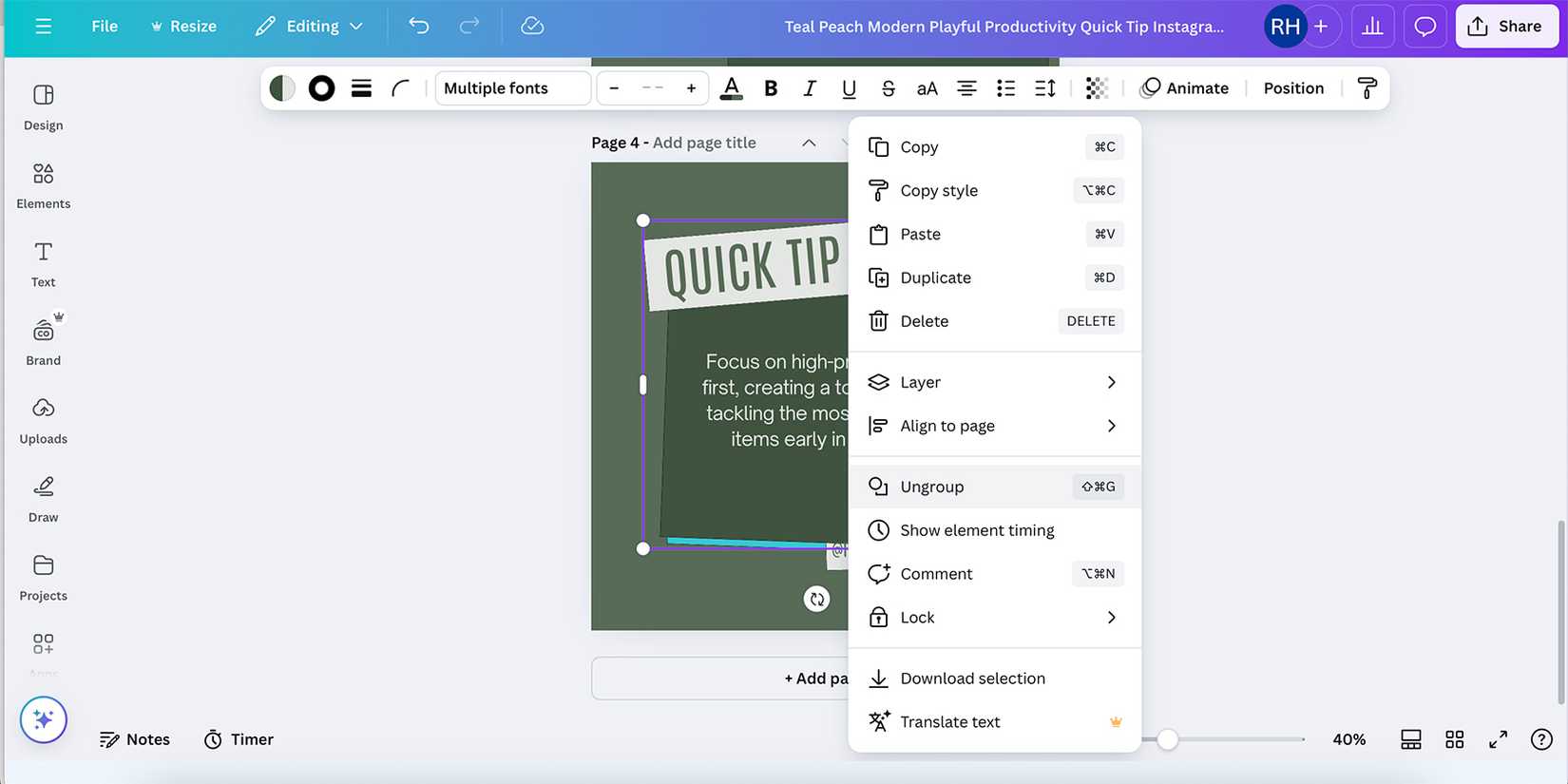Viewport: 1568px width, 784px height.
Task: Click the zoom slider handle
Action: (1167, 739)
